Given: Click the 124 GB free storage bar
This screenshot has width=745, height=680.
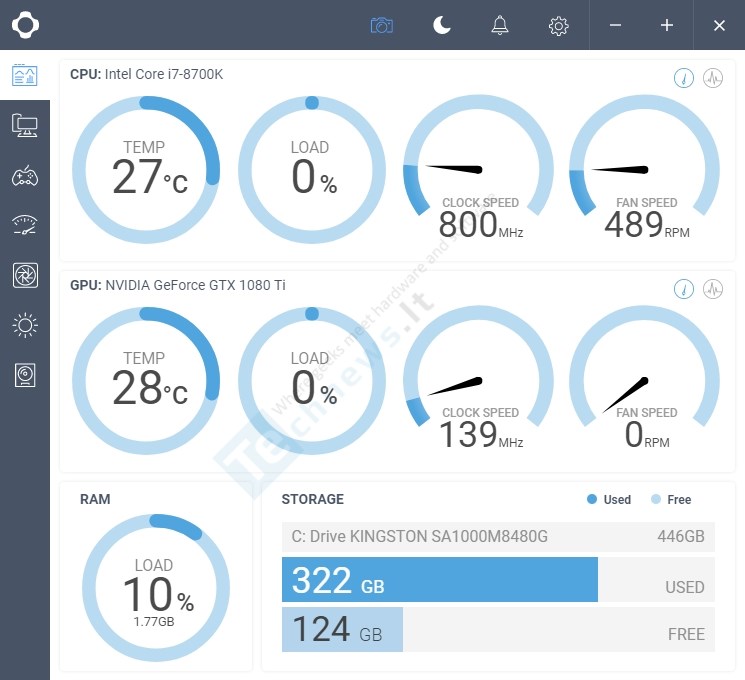Looking at the screenshot, I should tap(342, 629).
